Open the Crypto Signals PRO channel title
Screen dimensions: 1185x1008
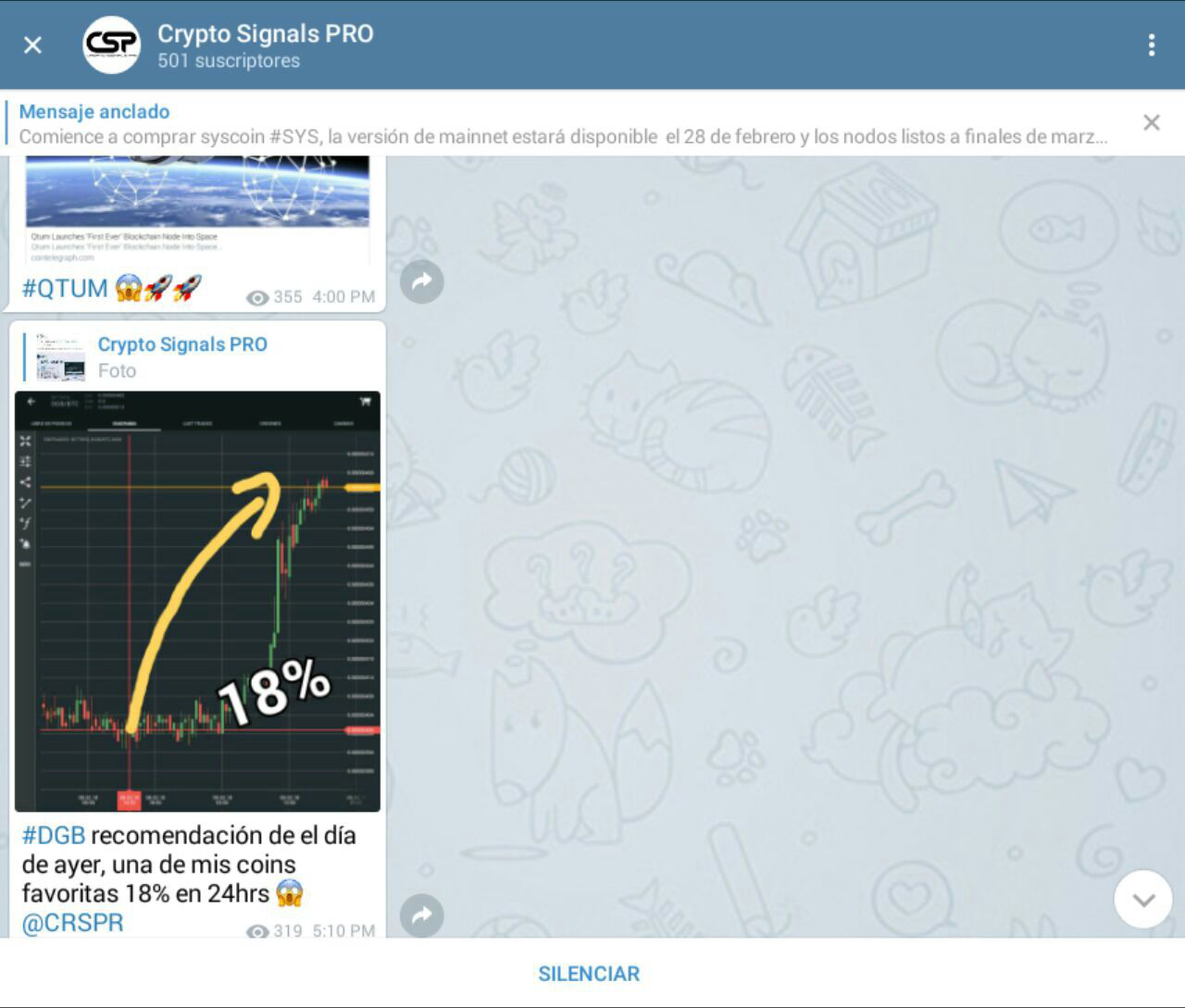point(266,33)
